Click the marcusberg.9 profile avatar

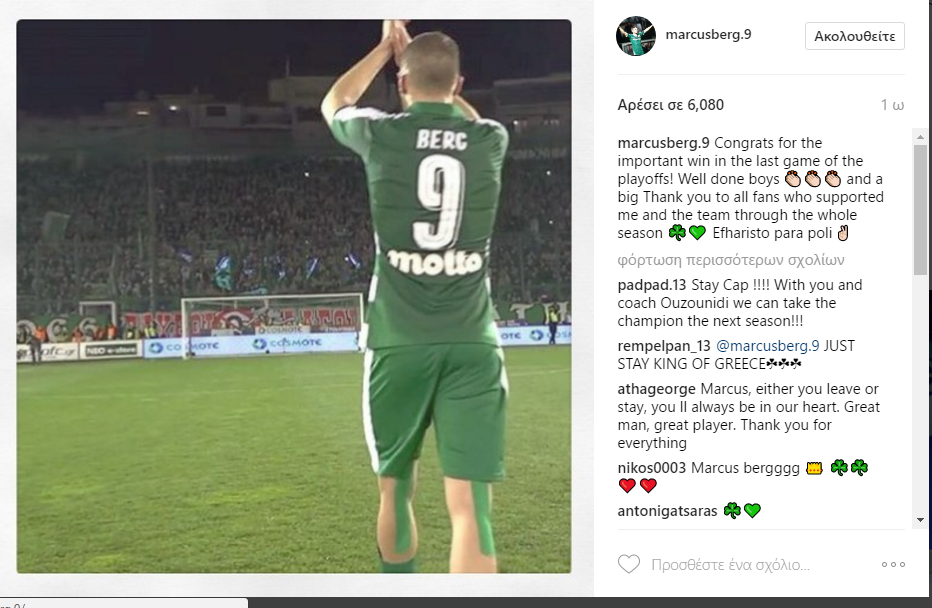pos(636,36)
